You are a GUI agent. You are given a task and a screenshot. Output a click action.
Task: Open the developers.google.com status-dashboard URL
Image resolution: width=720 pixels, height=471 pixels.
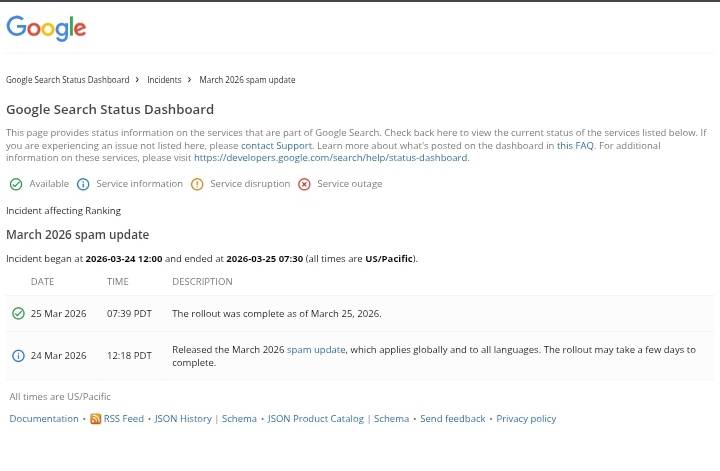pyautogui.click(x=331, y=158)
